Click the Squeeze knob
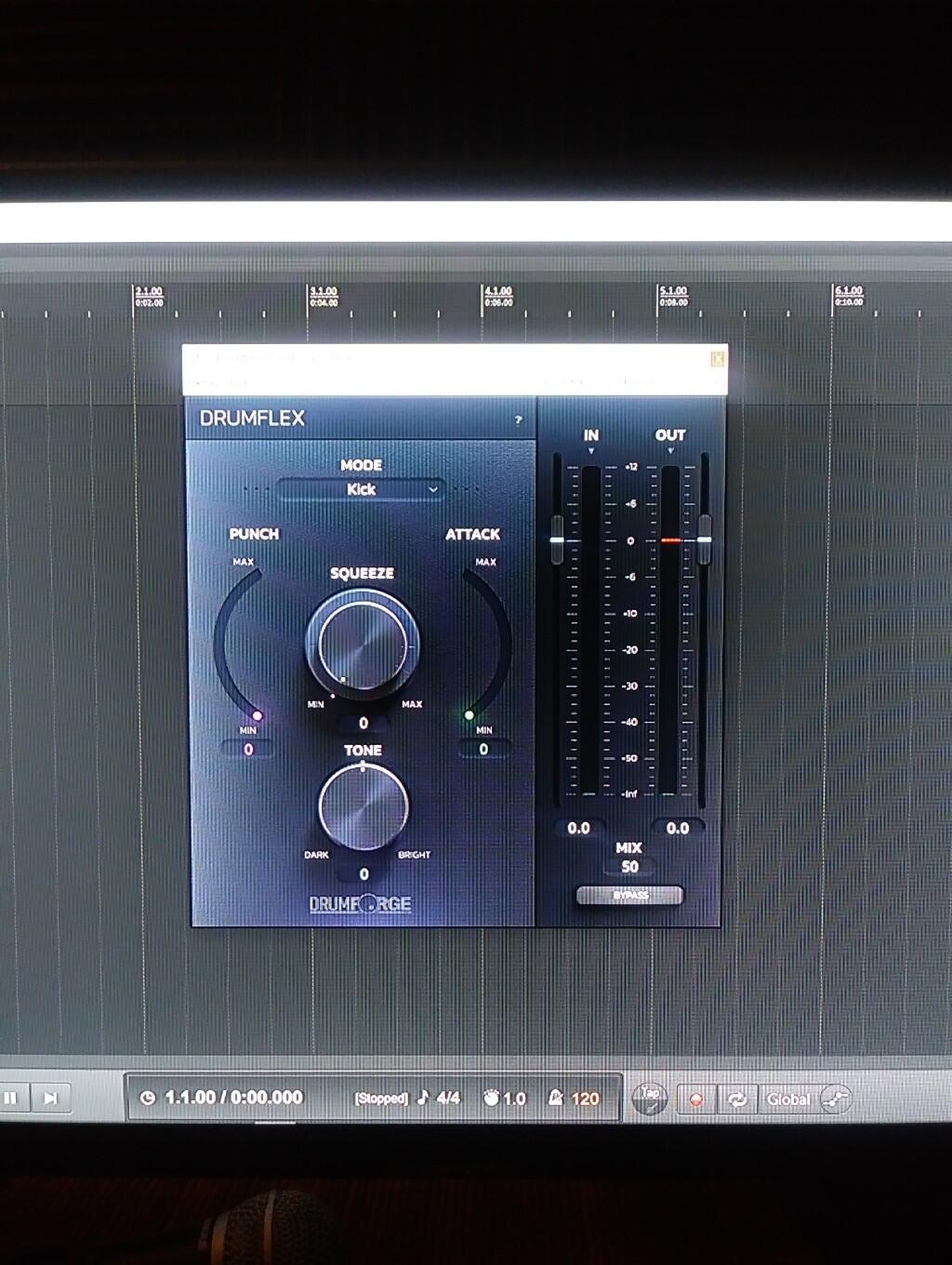Viewport: 952px width, 1265px height. click(x=363, y=644)
